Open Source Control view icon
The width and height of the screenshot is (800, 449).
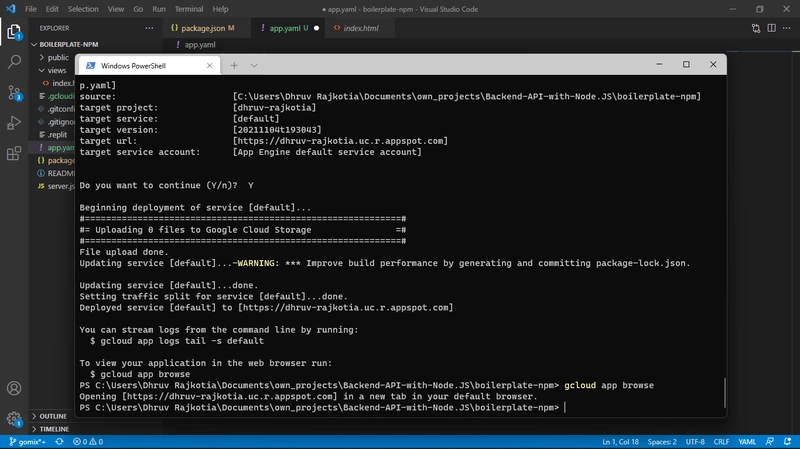click(14, 92)
